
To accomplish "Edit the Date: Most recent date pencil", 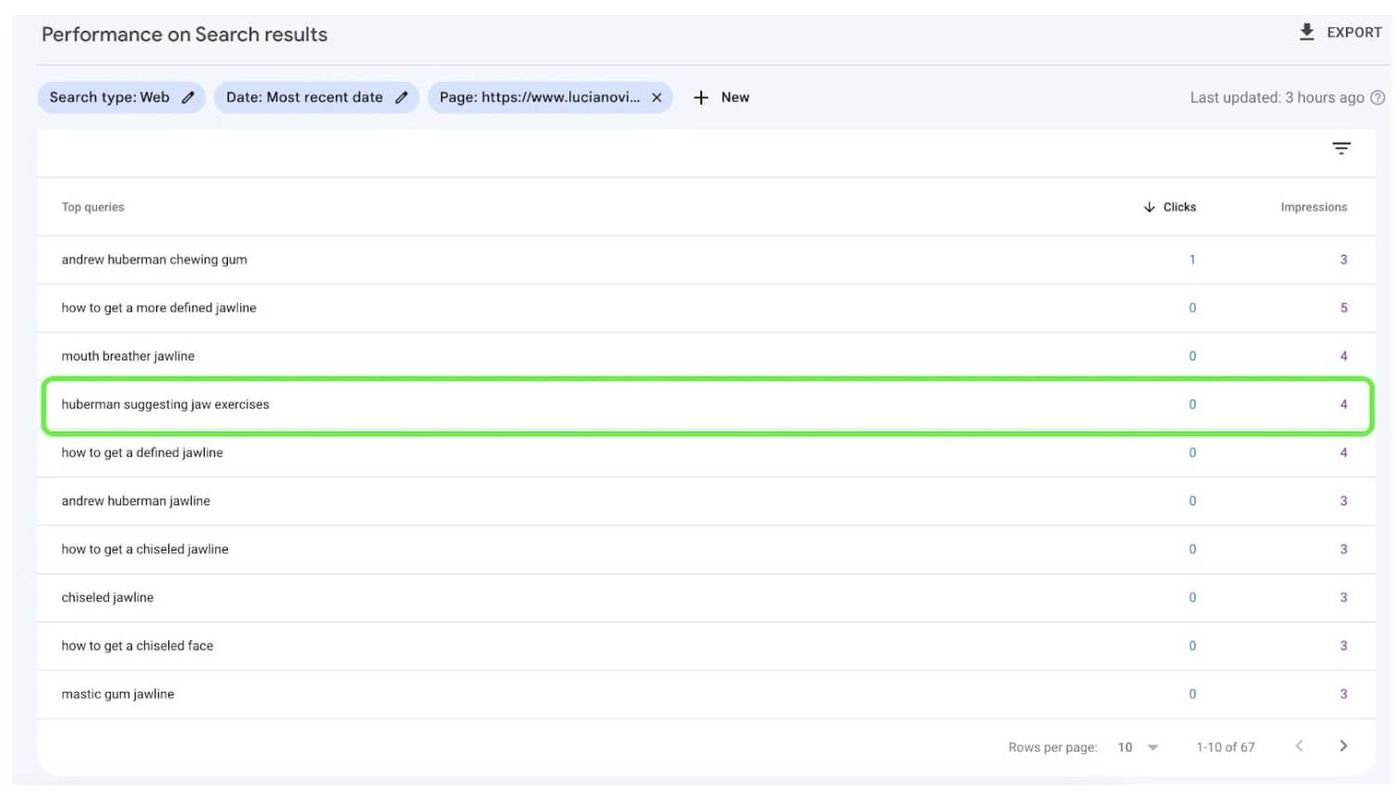I will click(402, 97).
